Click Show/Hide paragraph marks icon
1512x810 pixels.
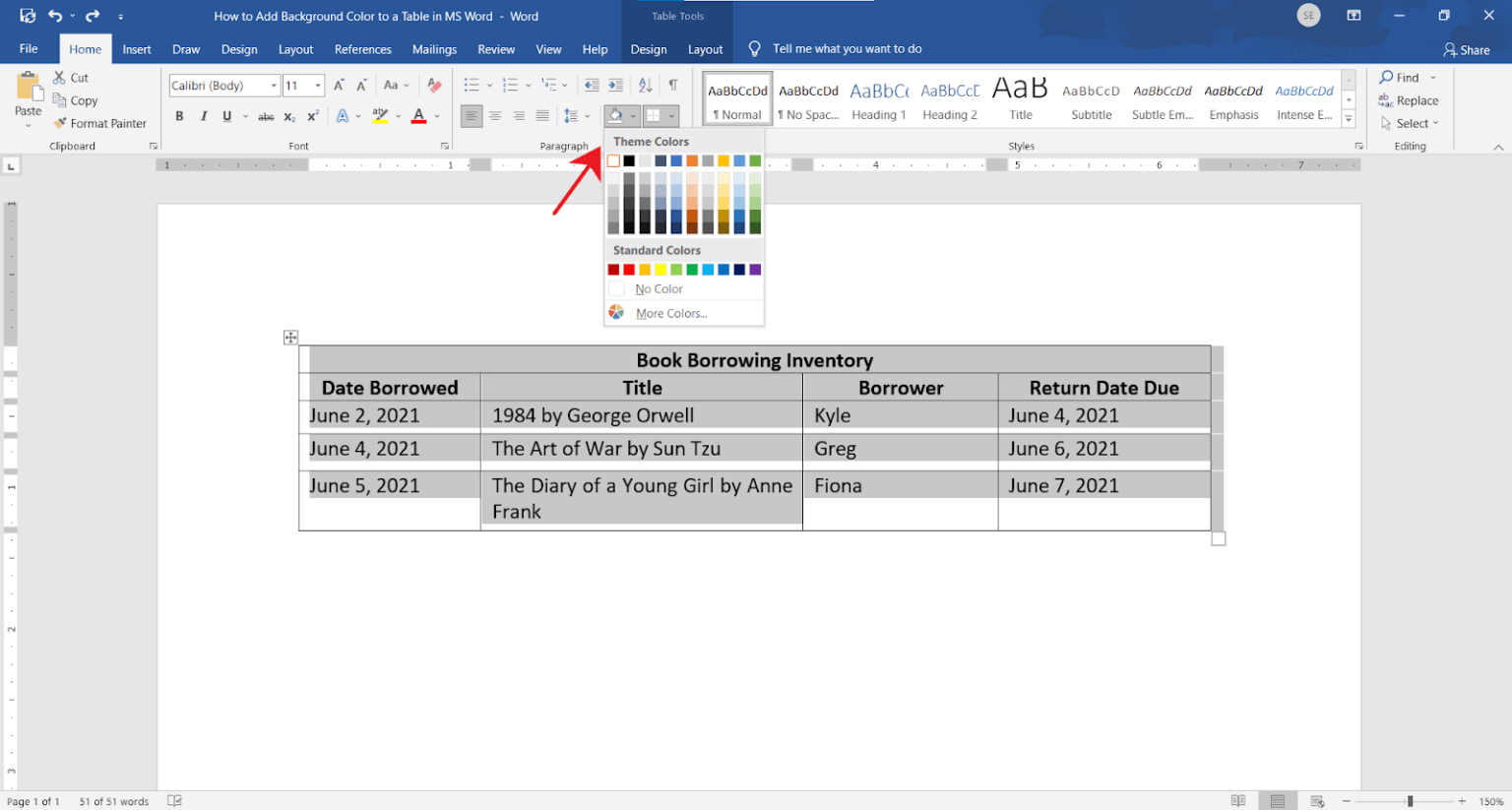[x=673, y=86]
